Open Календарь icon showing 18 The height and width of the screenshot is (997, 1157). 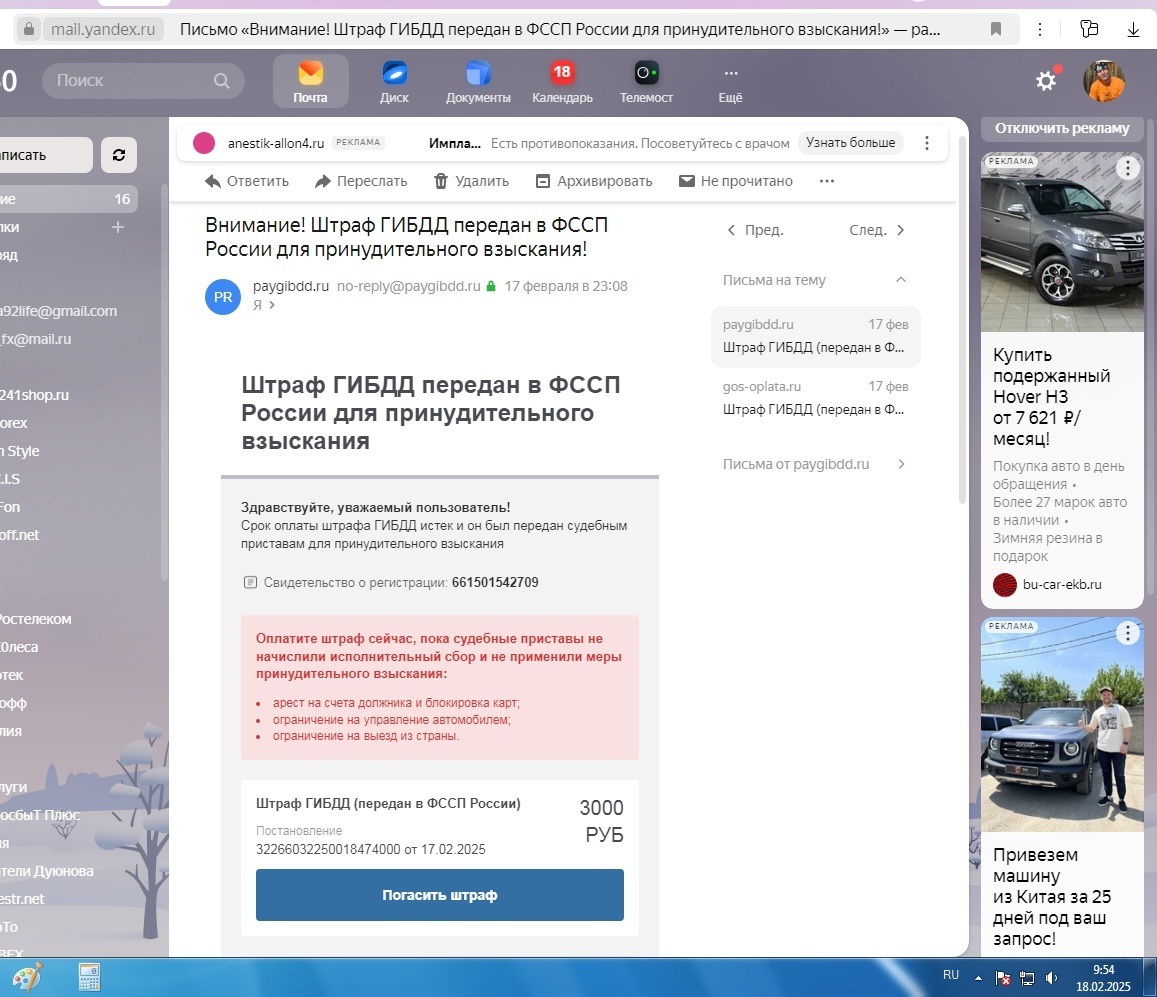562,81
